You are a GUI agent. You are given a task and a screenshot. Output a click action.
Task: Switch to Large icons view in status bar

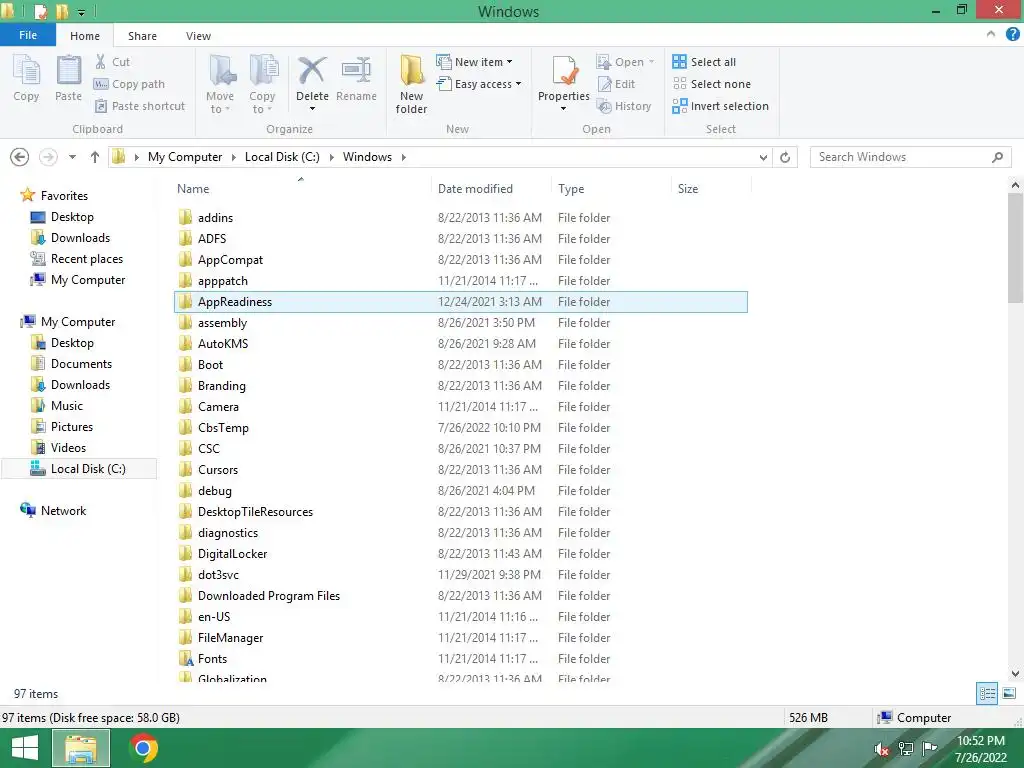(x=1009, y=694)
